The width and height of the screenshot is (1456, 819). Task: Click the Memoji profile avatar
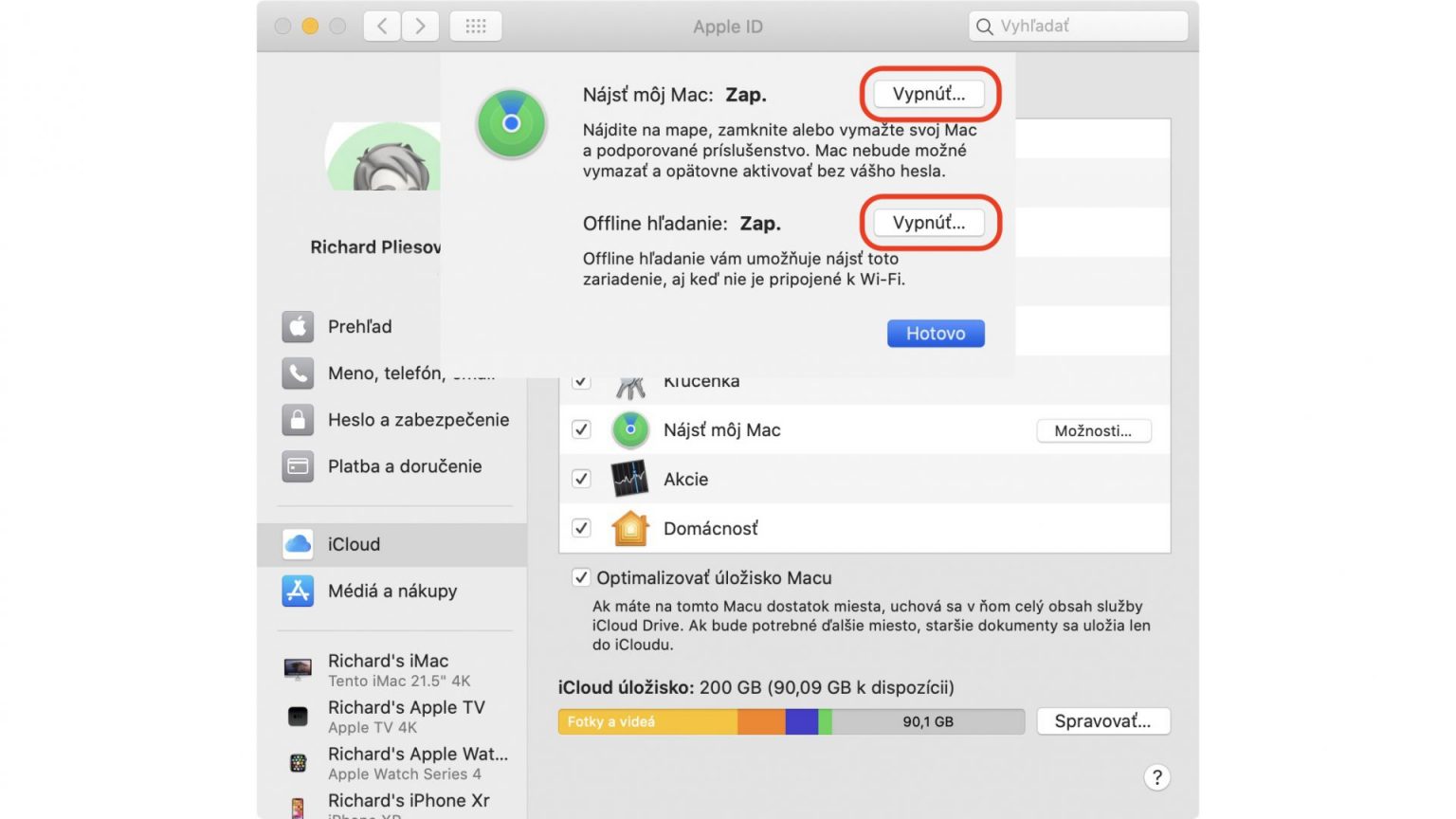384,157
